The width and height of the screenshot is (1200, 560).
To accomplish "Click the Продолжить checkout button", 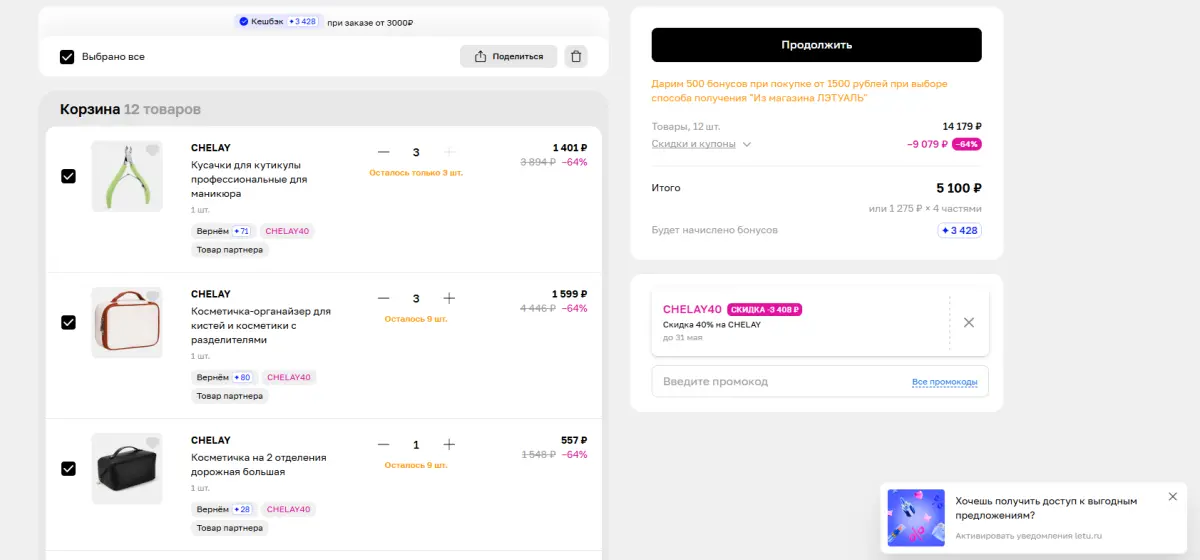I will click(x=816, y=45).
